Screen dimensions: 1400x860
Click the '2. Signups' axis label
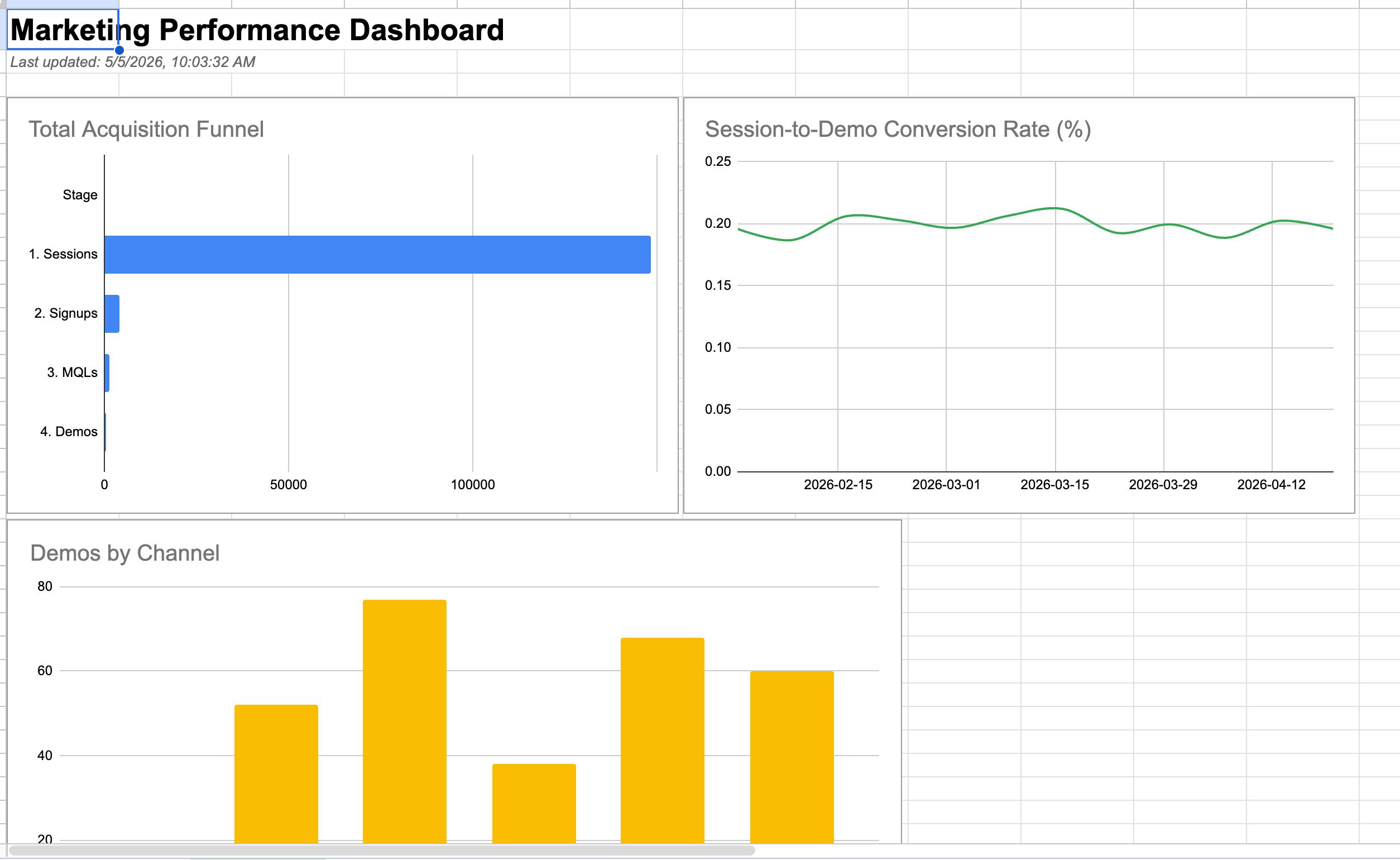(x=66, y=313)
